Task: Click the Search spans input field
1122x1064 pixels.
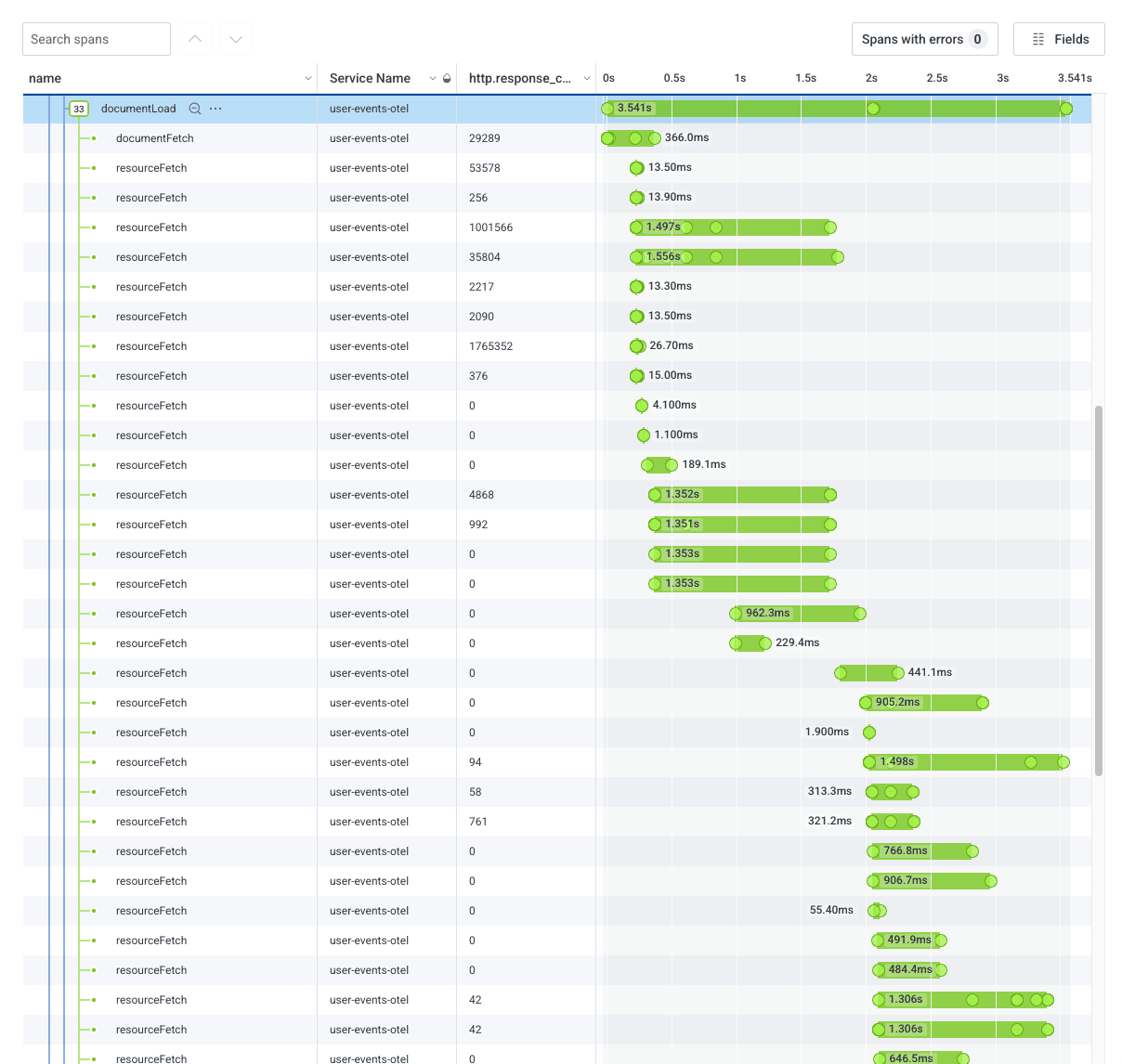Action: point(97,39)
